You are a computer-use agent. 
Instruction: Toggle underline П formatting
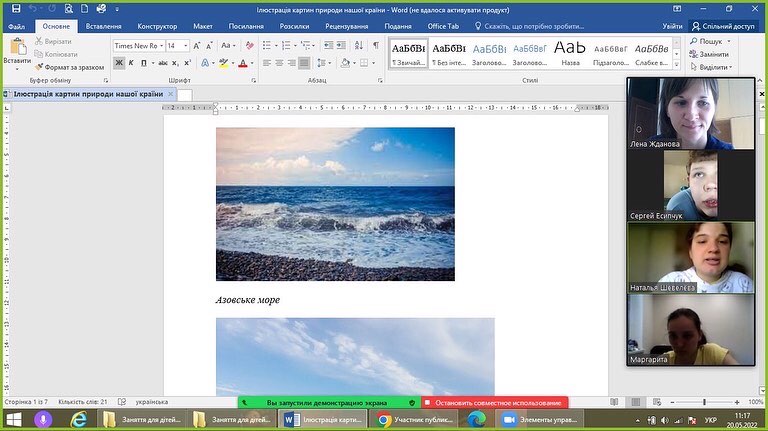click(x=144, y=63)
